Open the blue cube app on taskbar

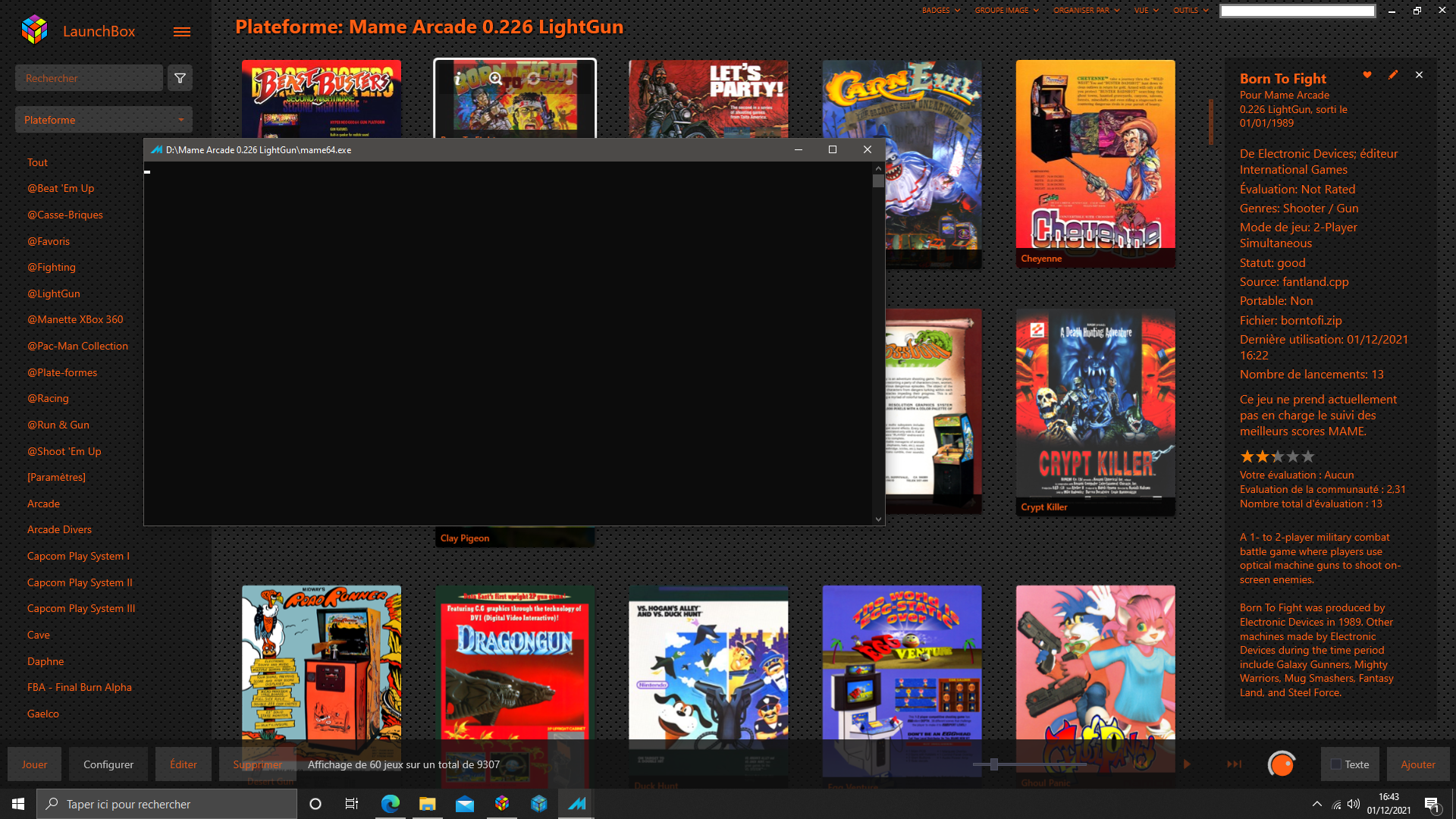click(538, 804)
